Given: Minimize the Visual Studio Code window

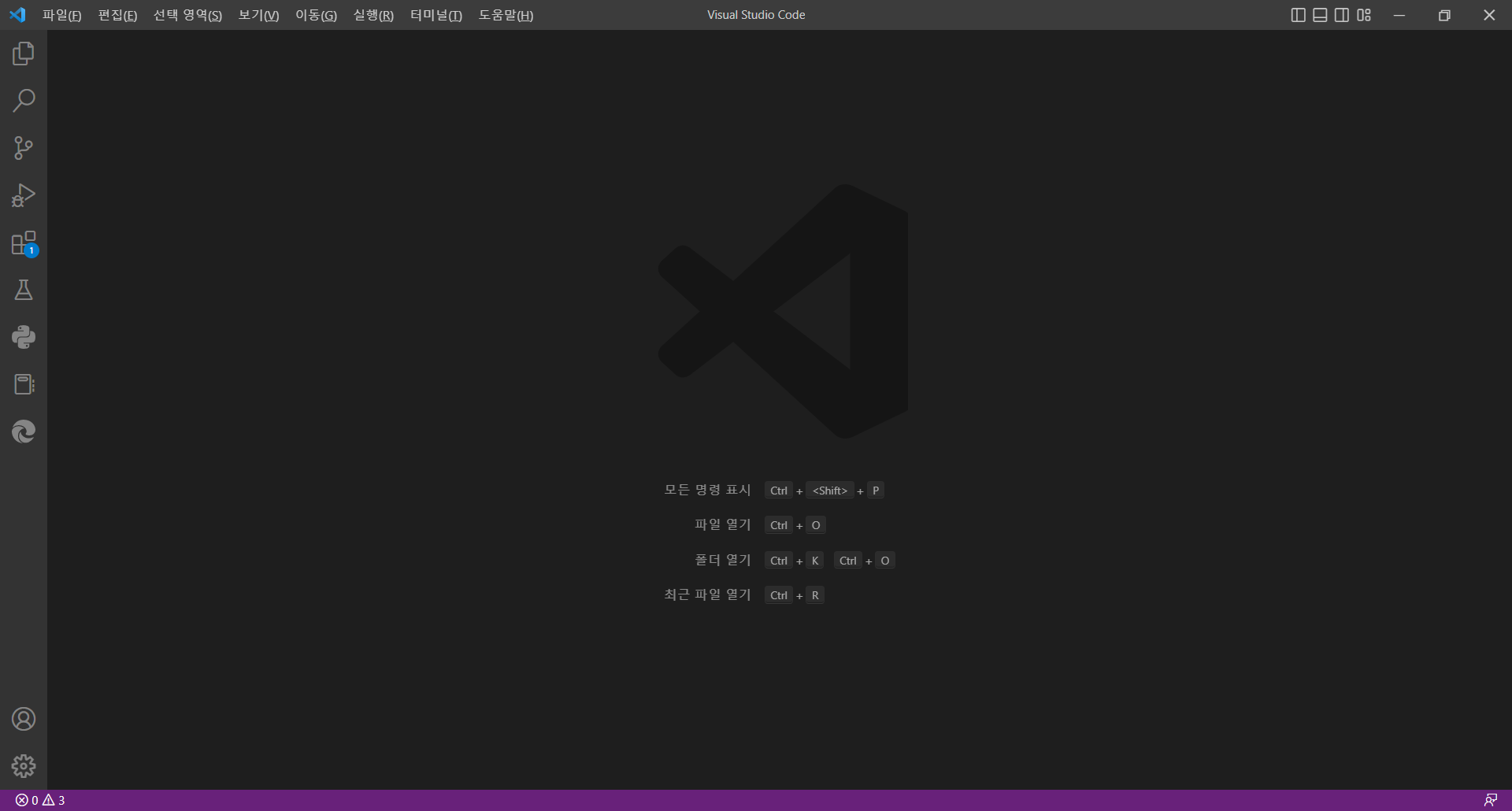Looking at the screenshot, I should (x=1399, y=15).
